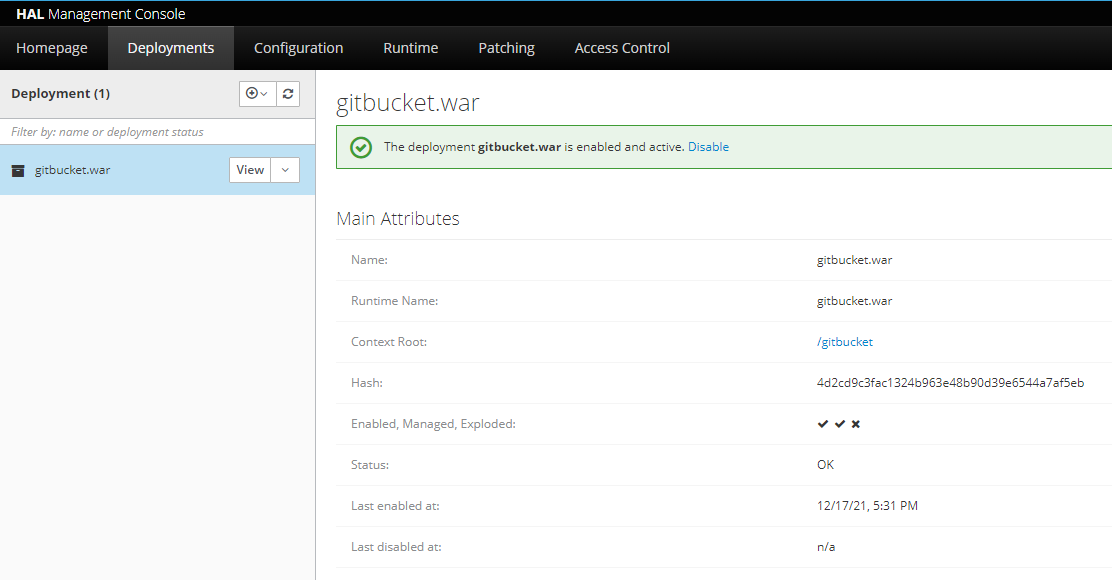The height and width of the screenshot is (580, 1112).
Task: Open the add deployment dropdown button
Action: 257,94
